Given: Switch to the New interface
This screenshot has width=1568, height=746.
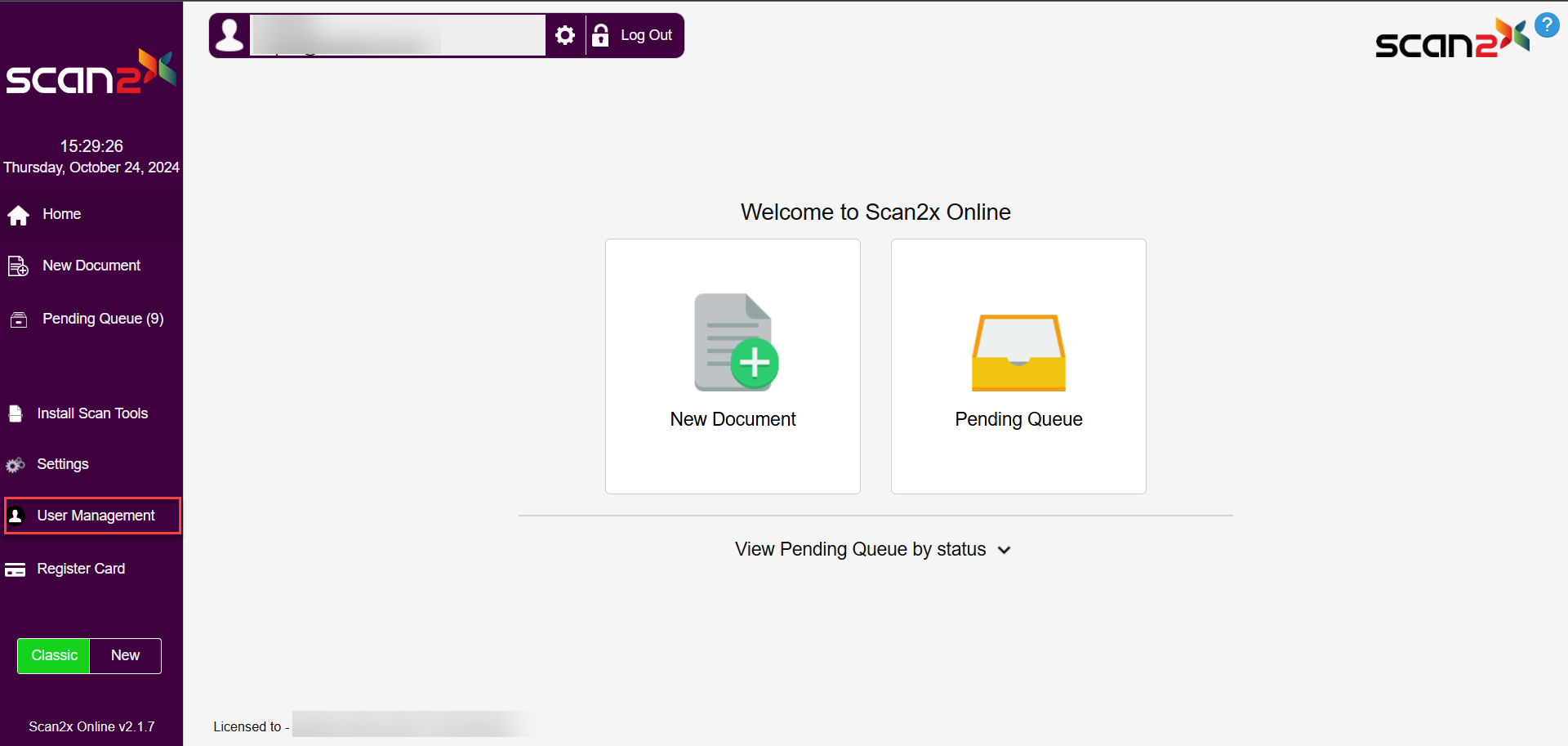Looking at the screenshot, I should pyautogui.click(x=125, y=655).
